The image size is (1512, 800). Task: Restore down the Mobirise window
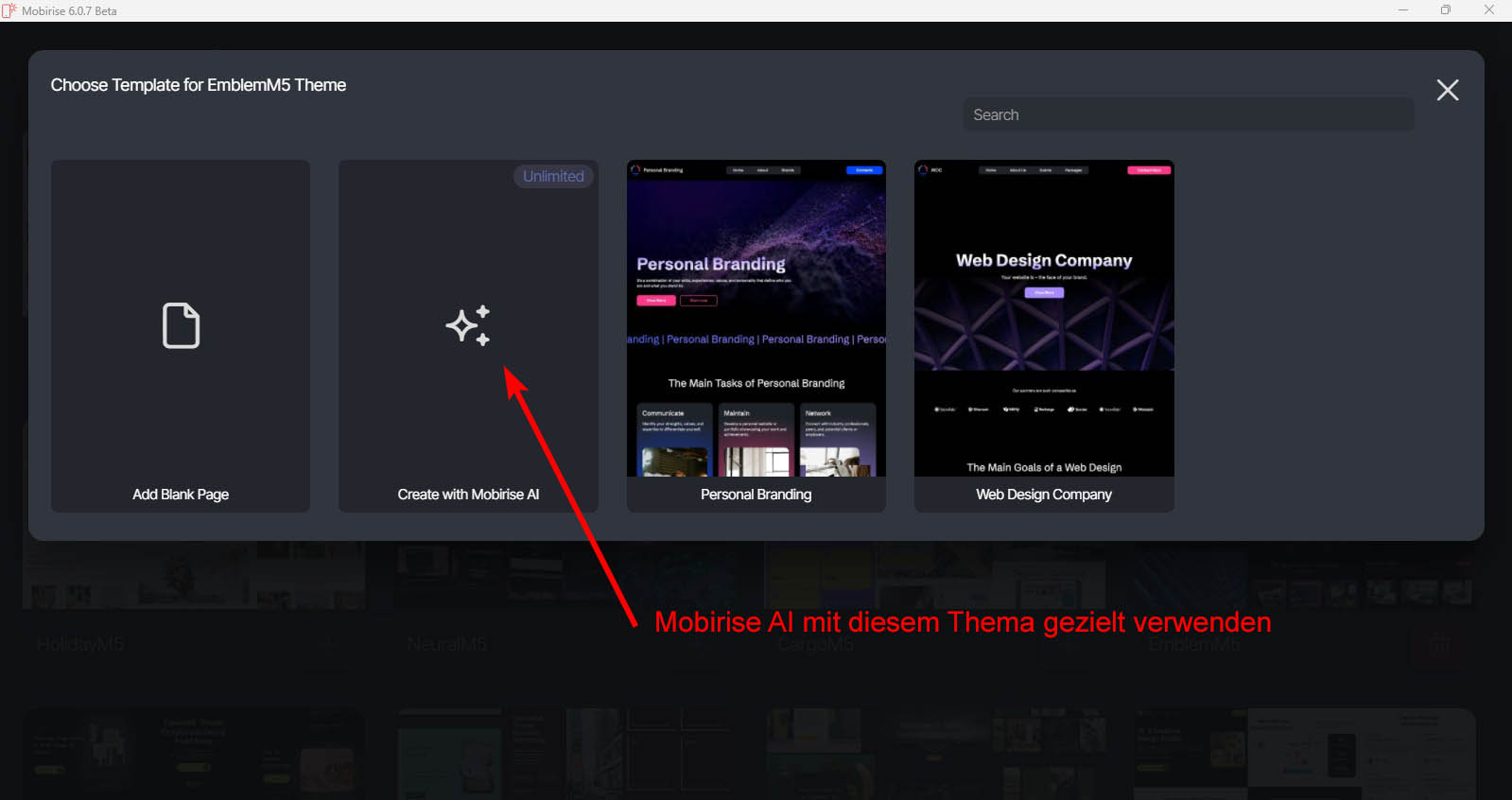pos(1446,10)
